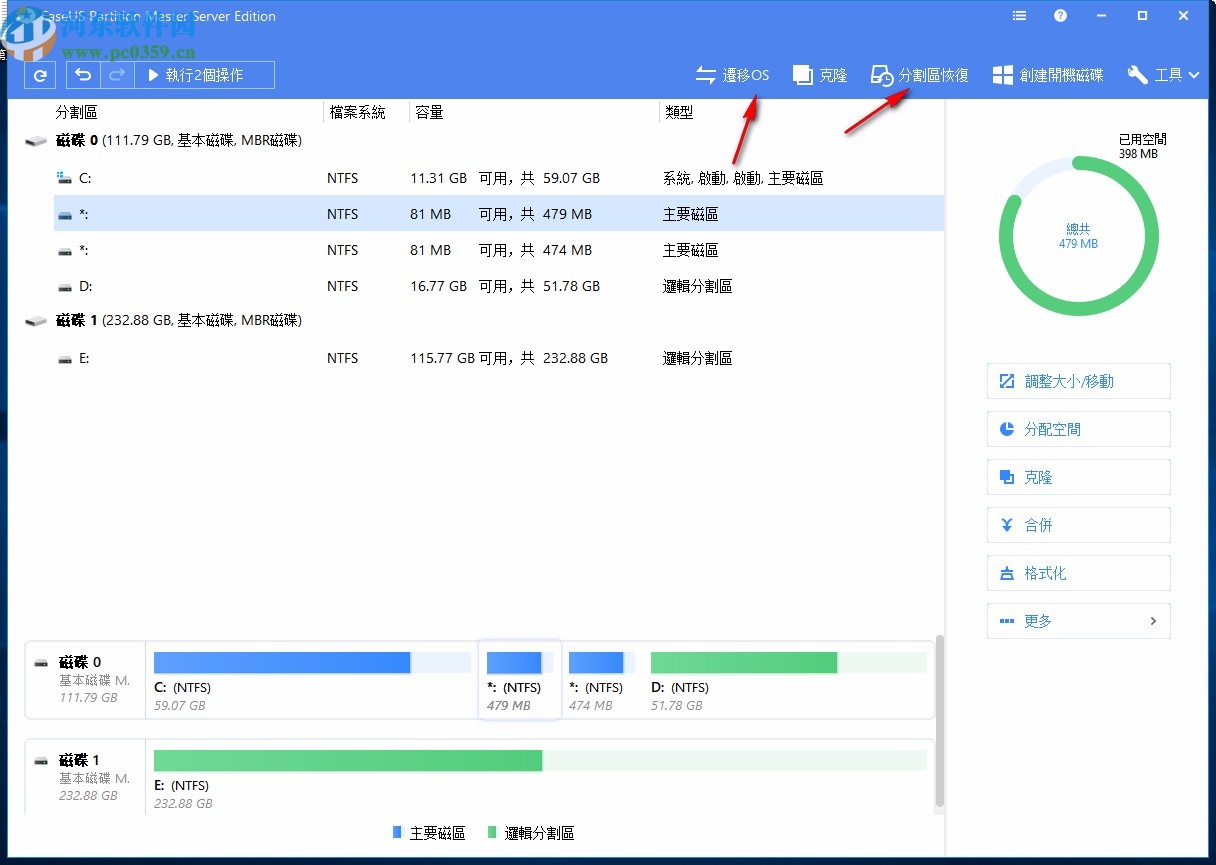Viewport: 1216px width, 865px height.
Task: Select the Migrate OS tool
Action: point(731,74)
